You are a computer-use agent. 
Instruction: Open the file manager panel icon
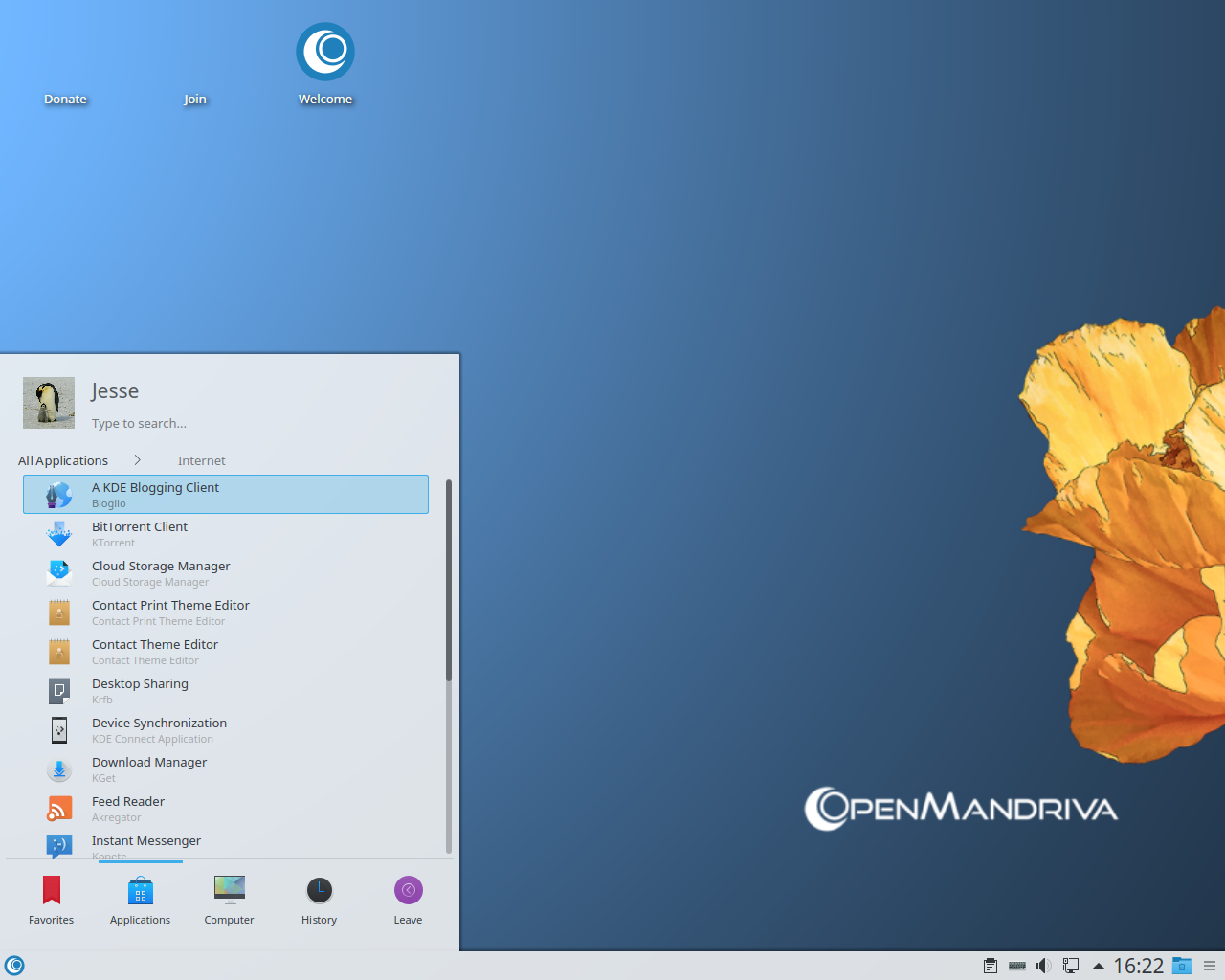1182,966
